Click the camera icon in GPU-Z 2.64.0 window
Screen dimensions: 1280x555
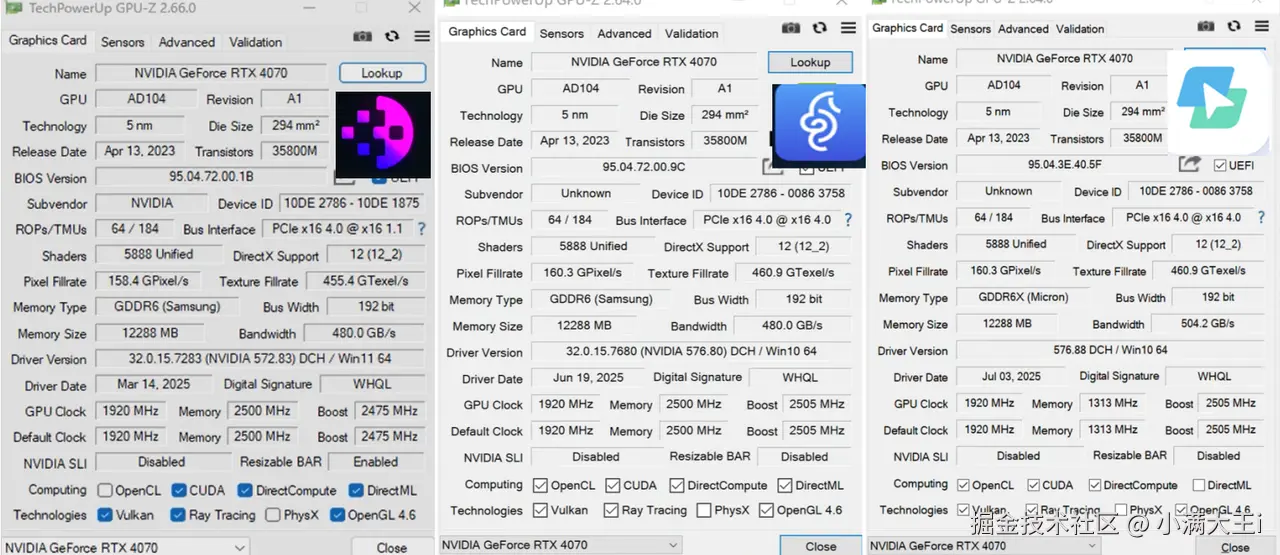pos(791,29)
